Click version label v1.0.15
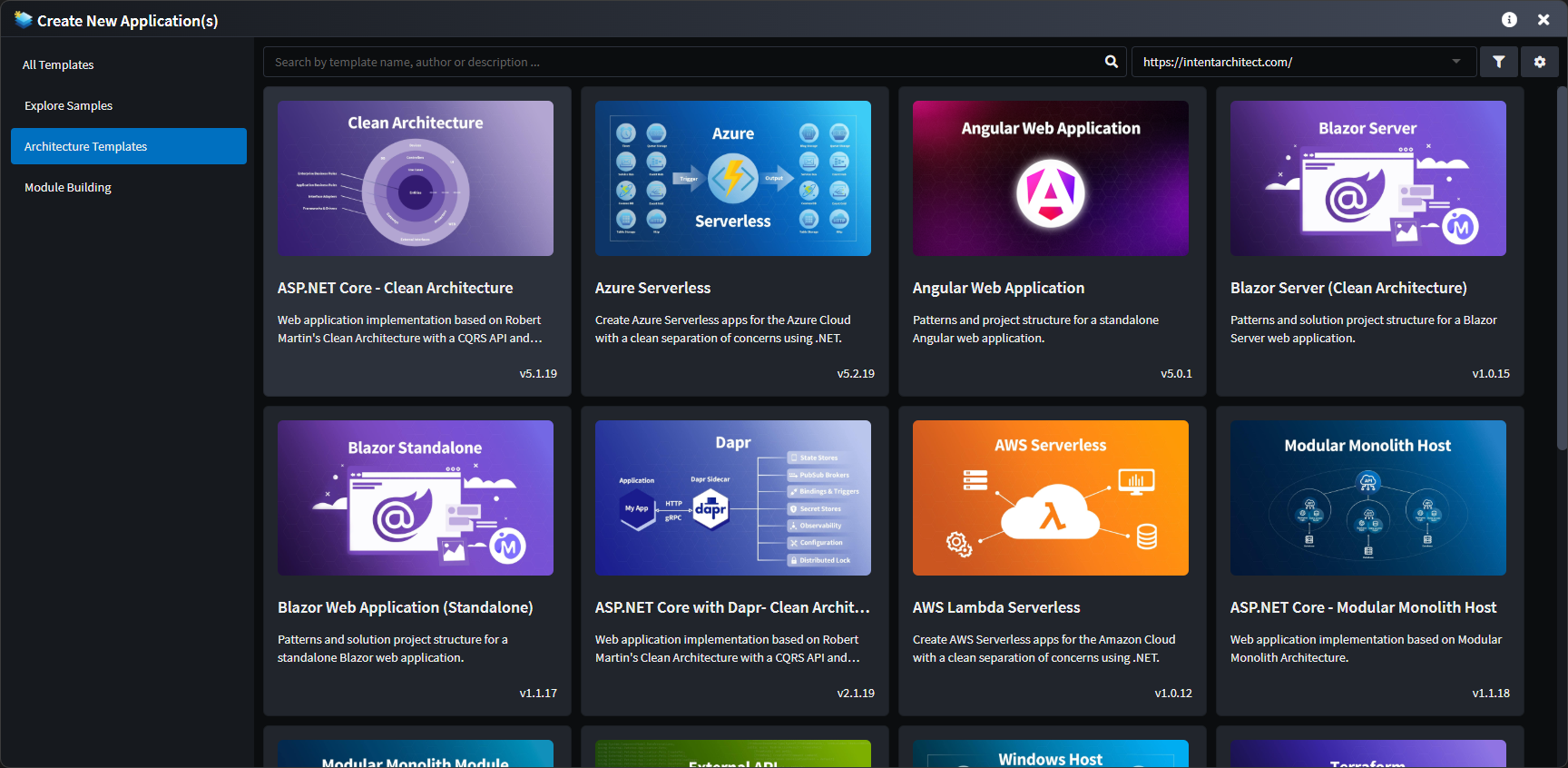Image resolution: width=1568 pixels, height=768 pixels. coord(1491,373)
